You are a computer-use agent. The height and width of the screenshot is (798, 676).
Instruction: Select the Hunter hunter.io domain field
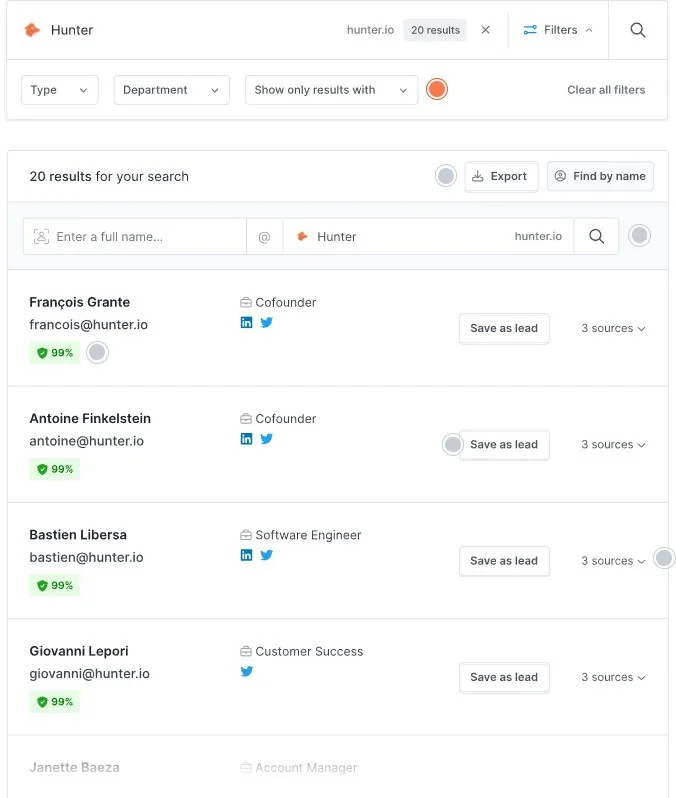click(428, 237)
